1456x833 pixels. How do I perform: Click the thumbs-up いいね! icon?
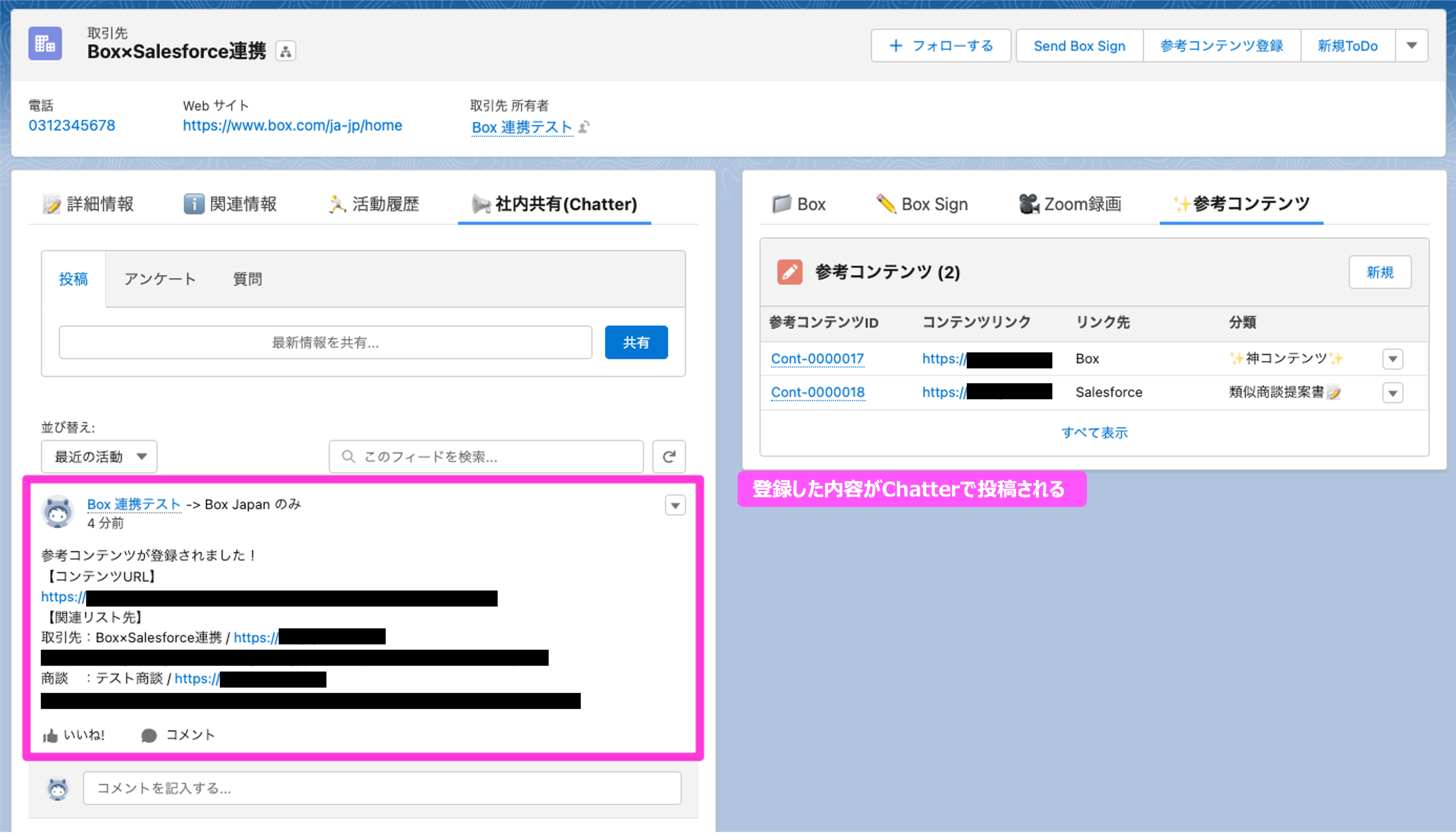[50, 736]
